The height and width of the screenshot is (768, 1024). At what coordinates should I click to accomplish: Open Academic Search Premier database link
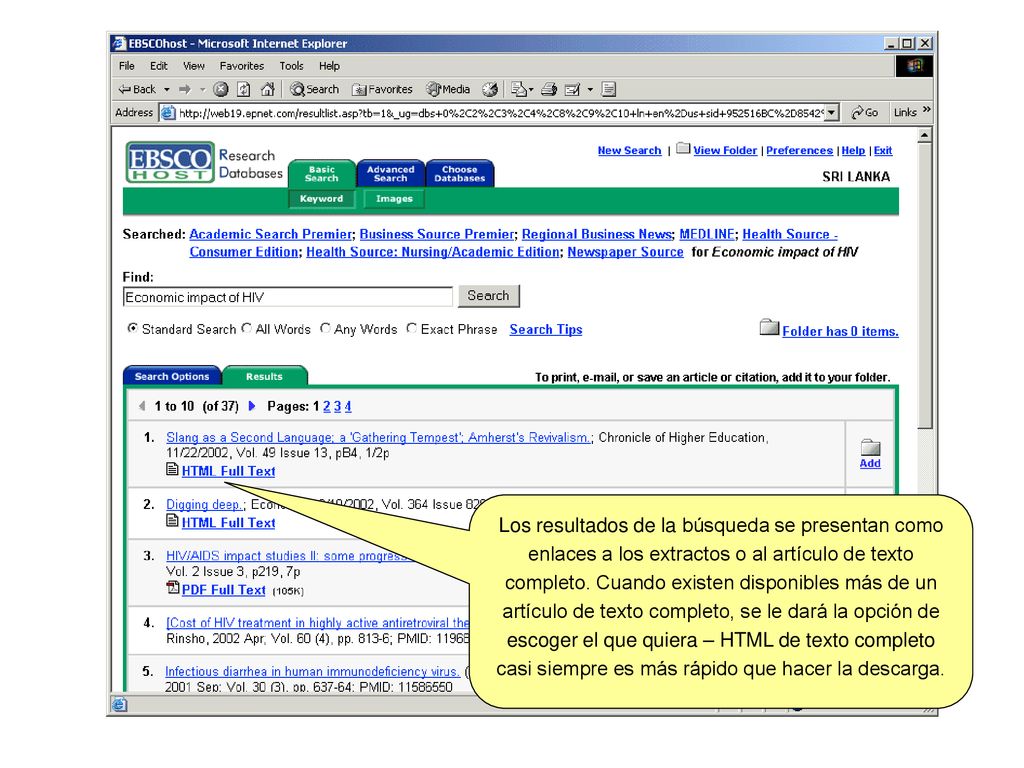[x=270, y=234]
